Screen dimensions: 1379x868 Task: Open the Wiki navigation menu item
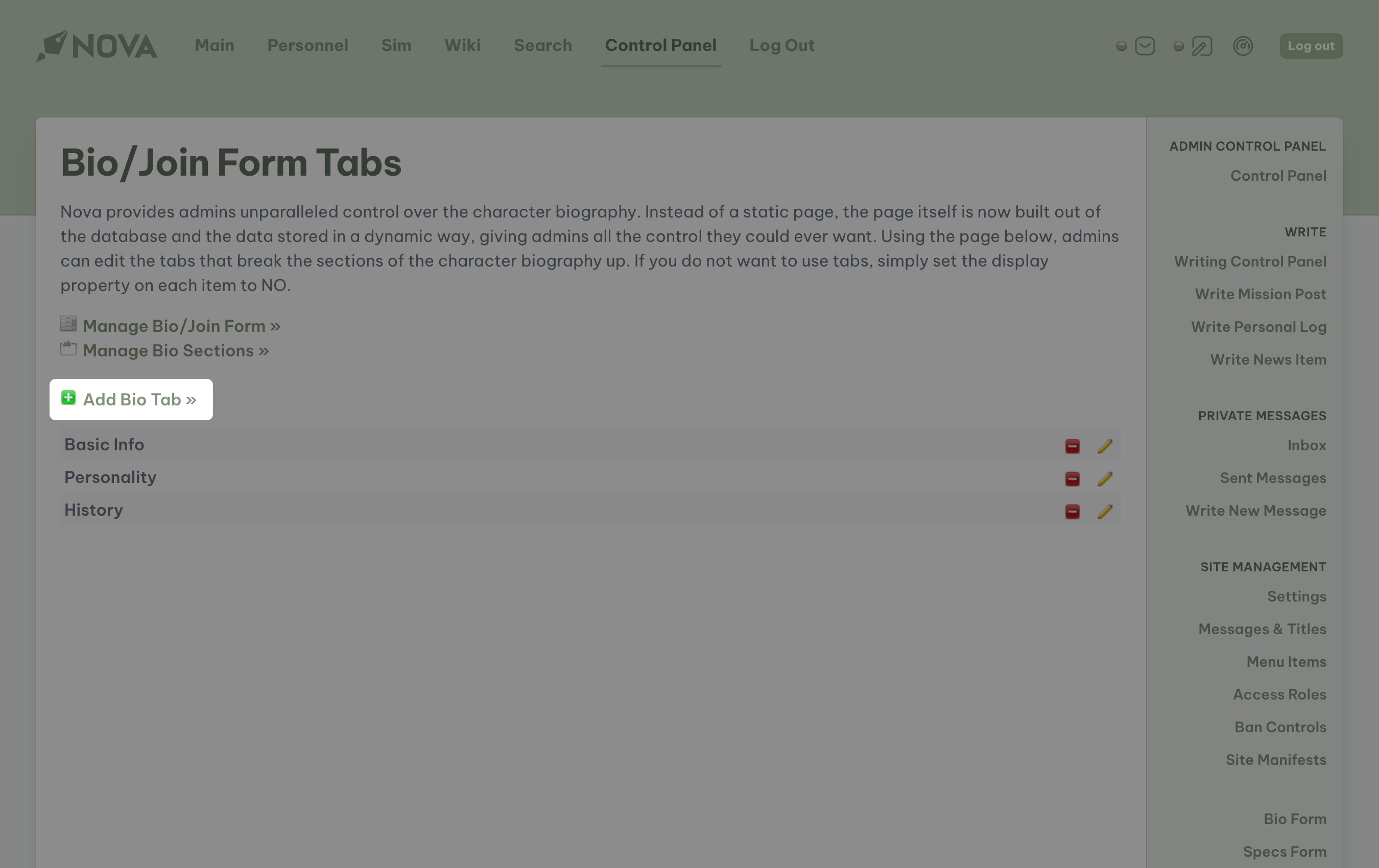[463, 46]
